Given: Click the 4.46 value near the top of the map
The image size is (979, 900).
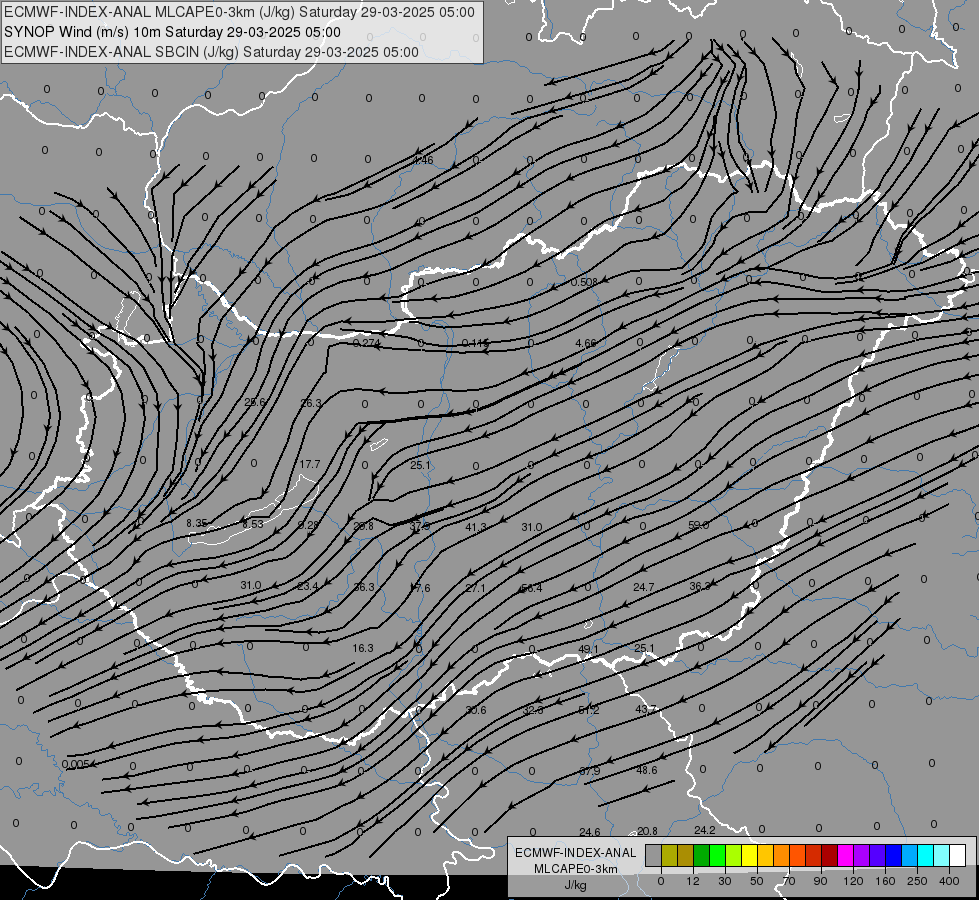Looking at the screenshot, I should click(x=423, y=160).
